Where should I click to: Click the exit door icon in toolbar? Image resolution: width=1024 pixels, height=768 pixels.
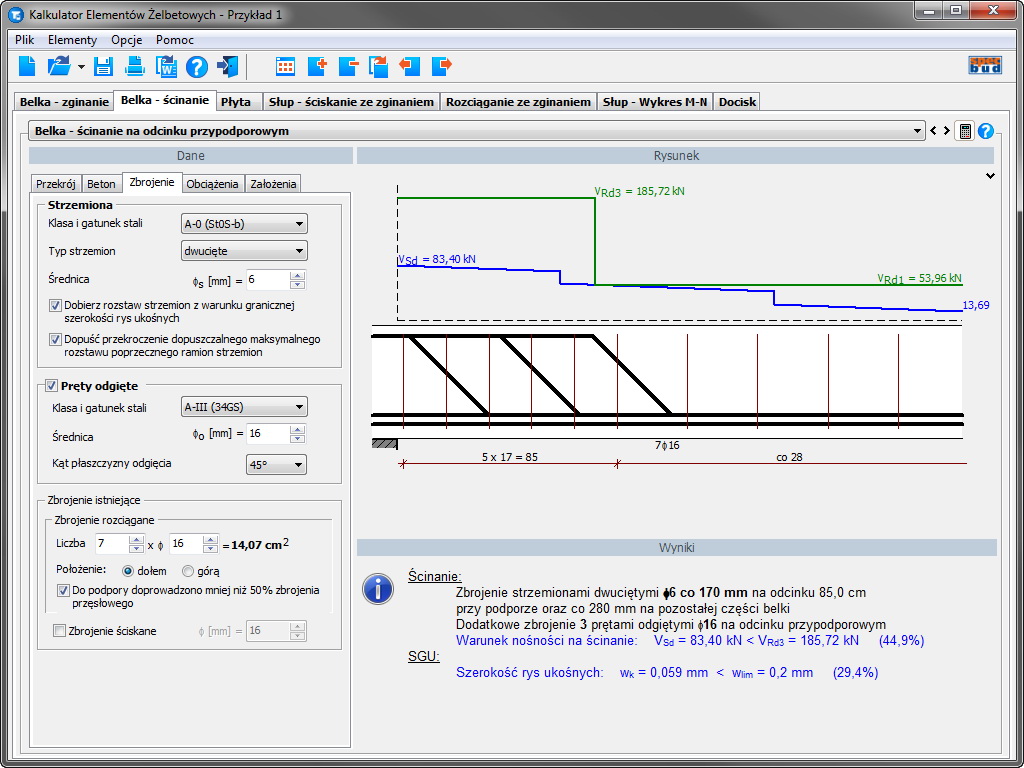pyautogui.click(x=229, y=67)
